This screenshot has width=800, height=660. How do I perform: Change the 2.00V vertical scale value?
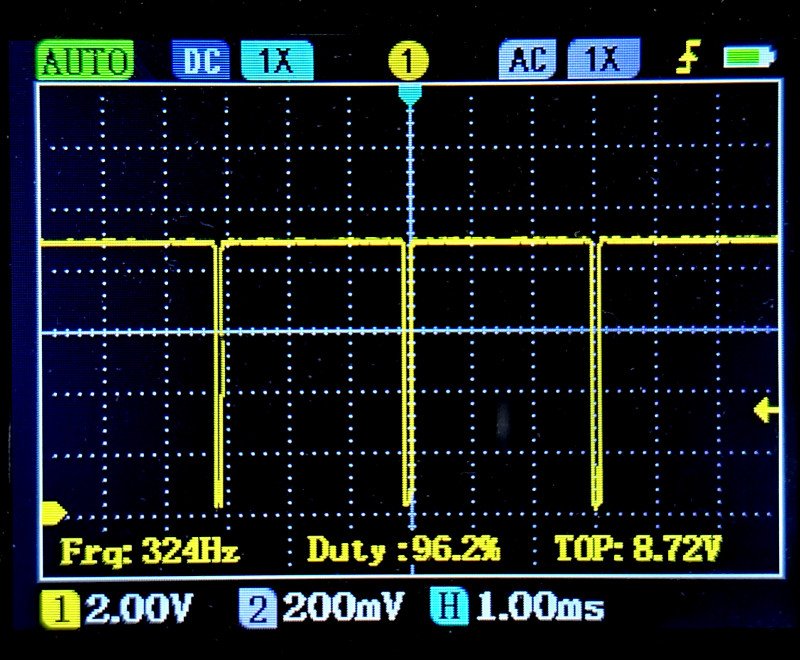pos(138,608)
